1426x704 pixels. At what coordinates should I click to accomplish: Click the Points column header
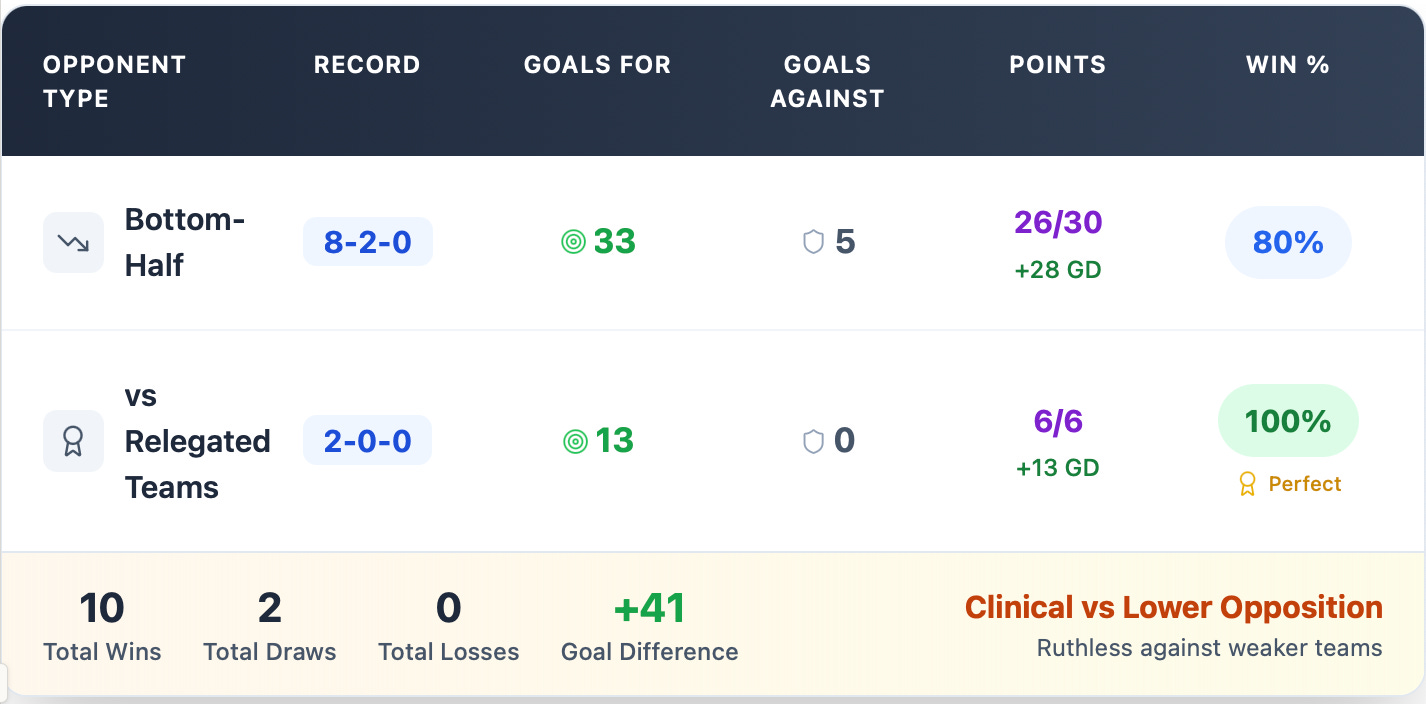tap(1058, 65)
